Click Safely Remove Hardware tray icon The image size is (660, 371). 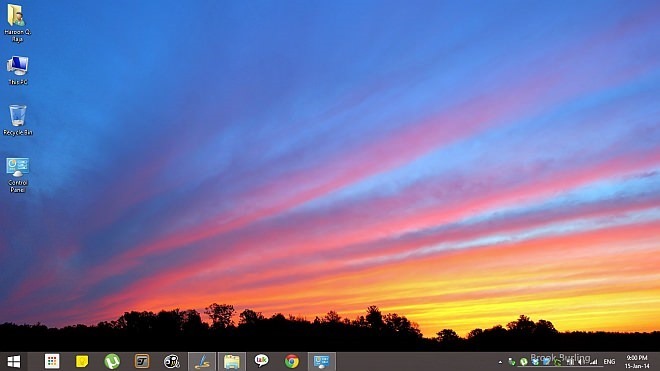(x=512, y=362)
